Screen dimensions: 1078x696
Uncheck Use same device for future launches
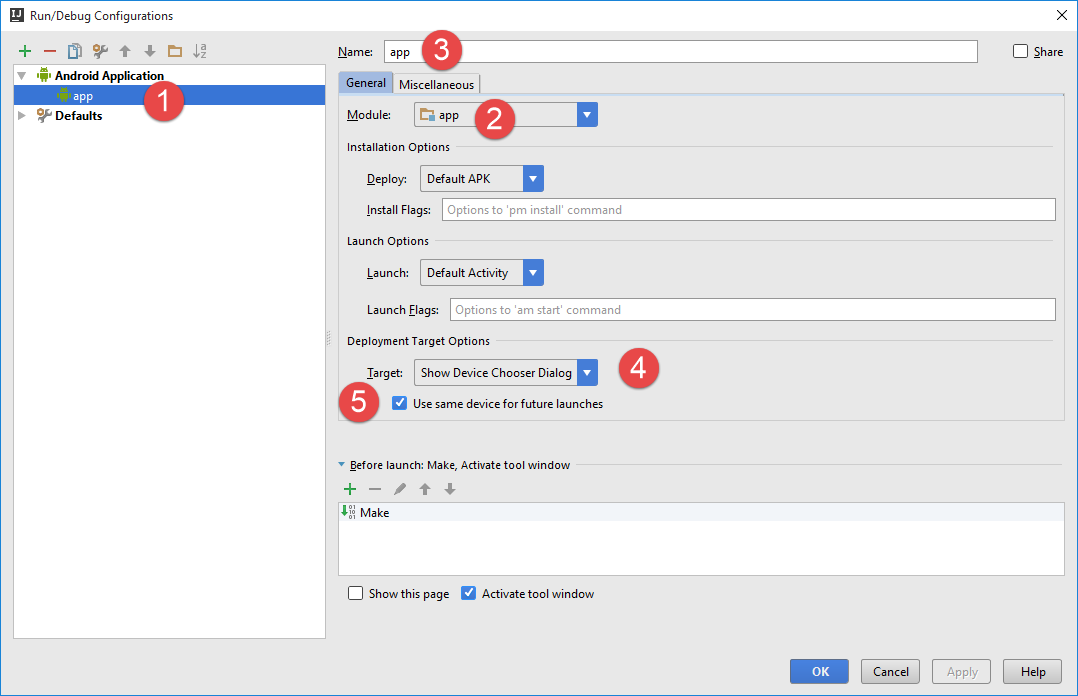pyautogui.click(x=400, y=404)
